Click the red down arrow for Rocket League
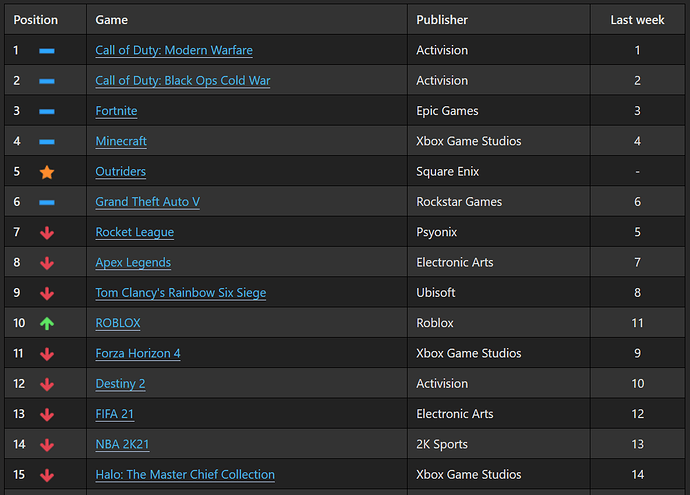Image resolution: width=690 pixels, height=495 pixels. click(47, 233)
